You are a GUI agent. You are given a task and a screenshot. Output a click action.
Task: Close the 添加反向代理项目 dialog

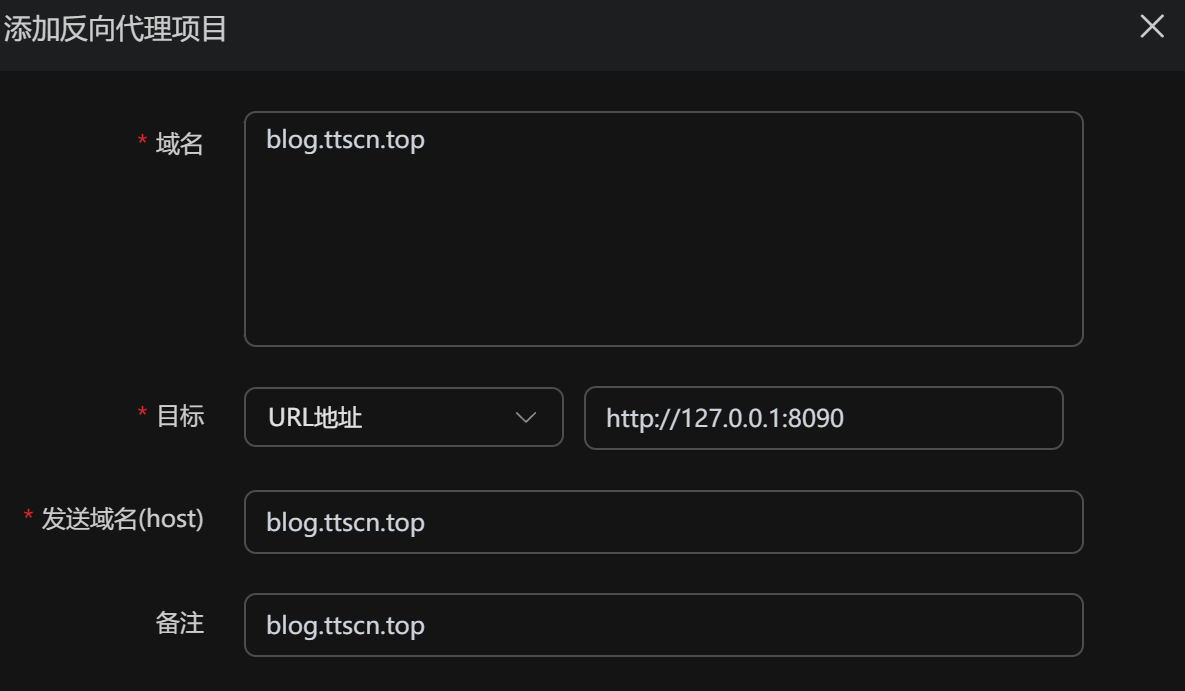1152,27
